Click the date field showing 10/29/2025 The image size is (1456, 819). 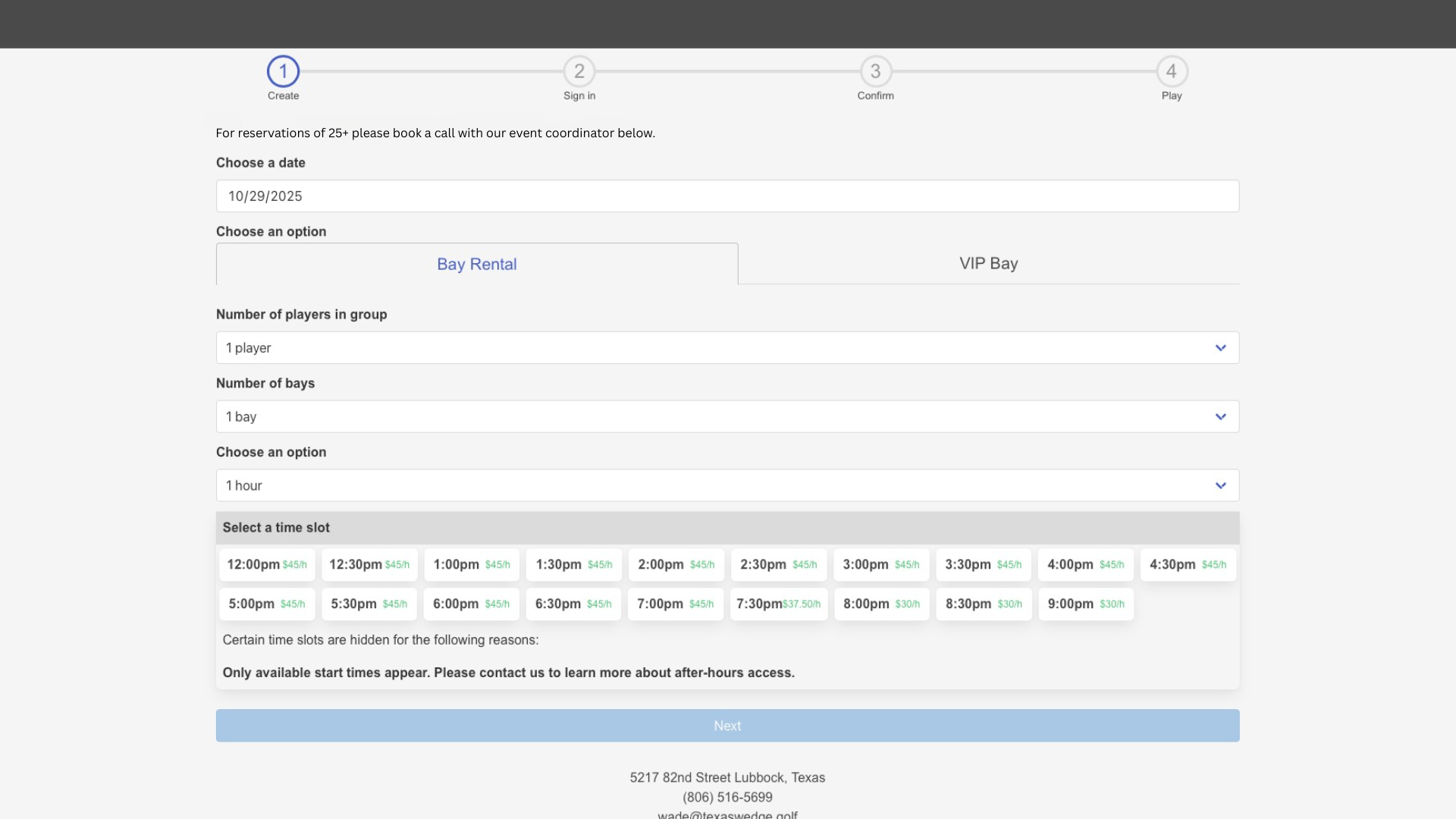[x=727, y=196]
